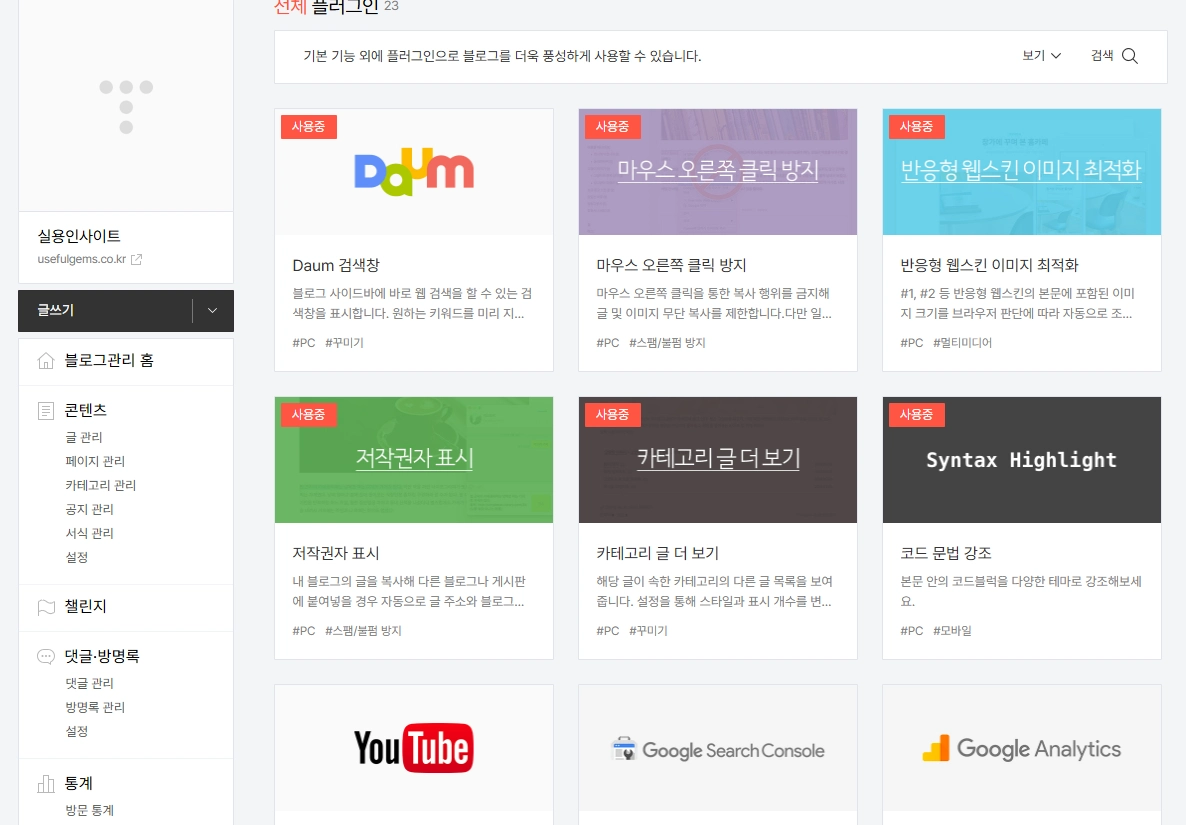Click #꾸미기 tag on Daum 검색창 card
The image size is (1186, 825).
point(344,343)
